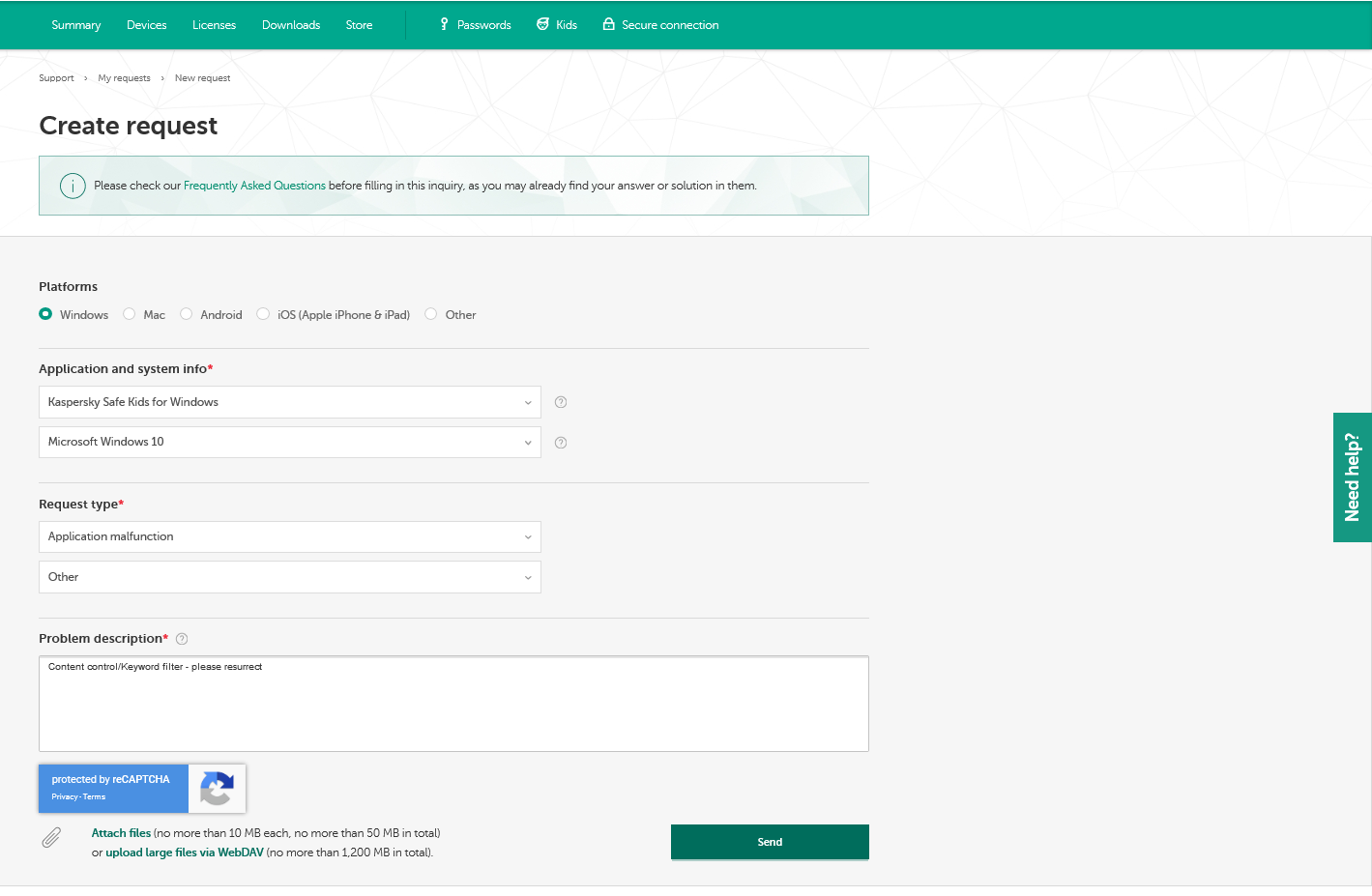Screen dimensions: 1372x896
Task: Open help for the Microsoft Windows 10 field
Action: (x=561, y=443)
